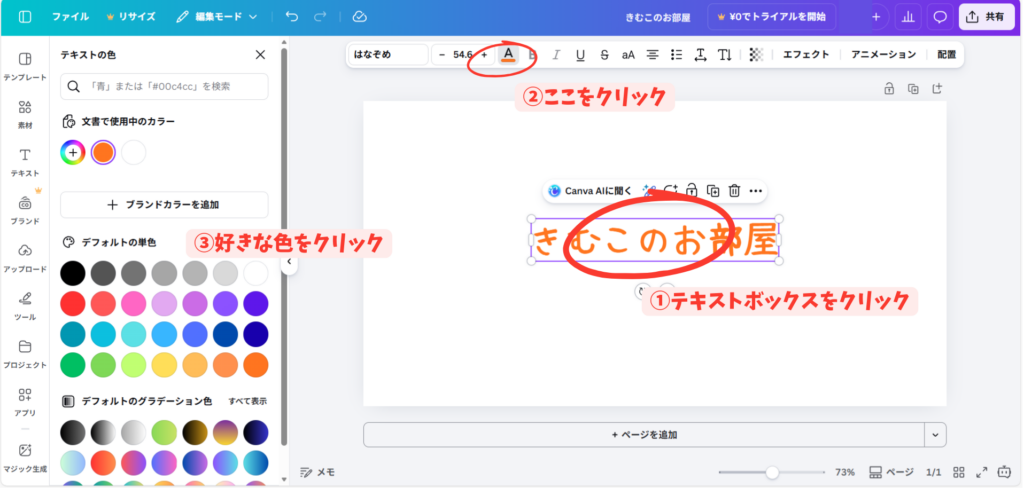Open the analytics chart icon
The height and width of the screenshot is (488, 1024).
908,17
